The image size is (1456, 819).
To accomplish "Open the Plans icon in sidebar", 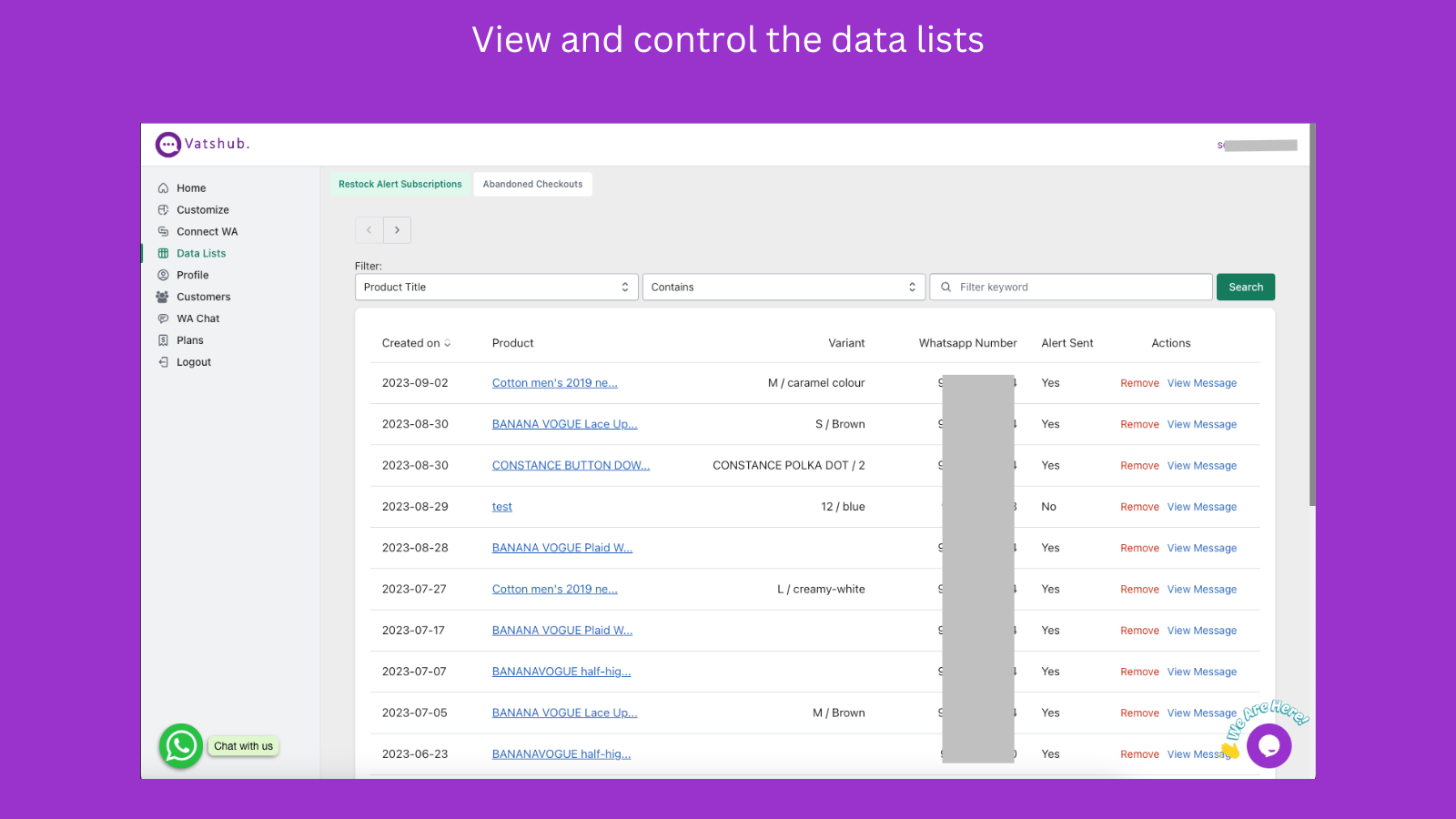I will coord(163,340).
